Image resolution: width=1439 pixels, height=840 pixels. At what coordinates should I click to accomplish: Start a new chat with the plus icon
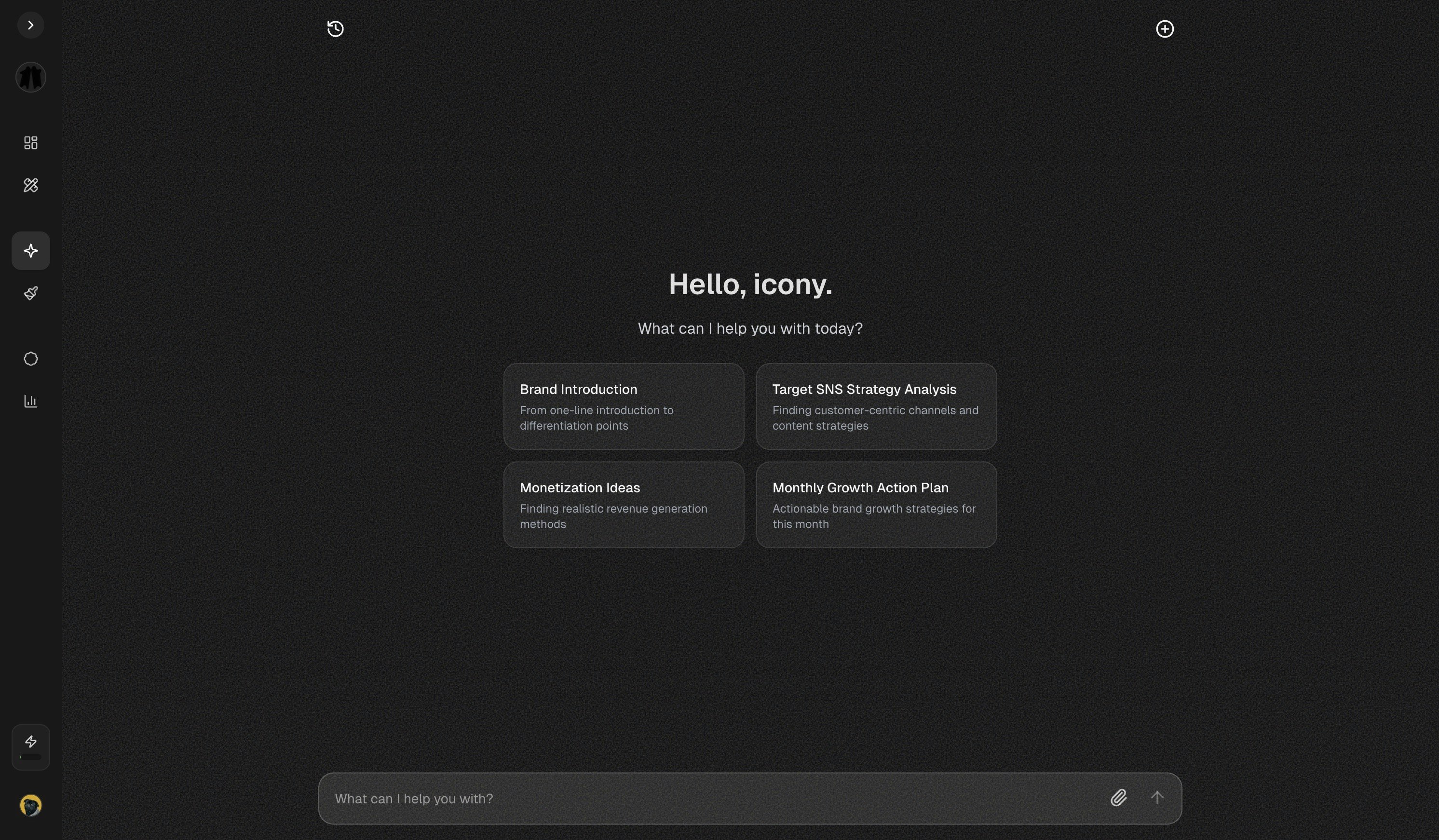click(x=1164, y=28)
